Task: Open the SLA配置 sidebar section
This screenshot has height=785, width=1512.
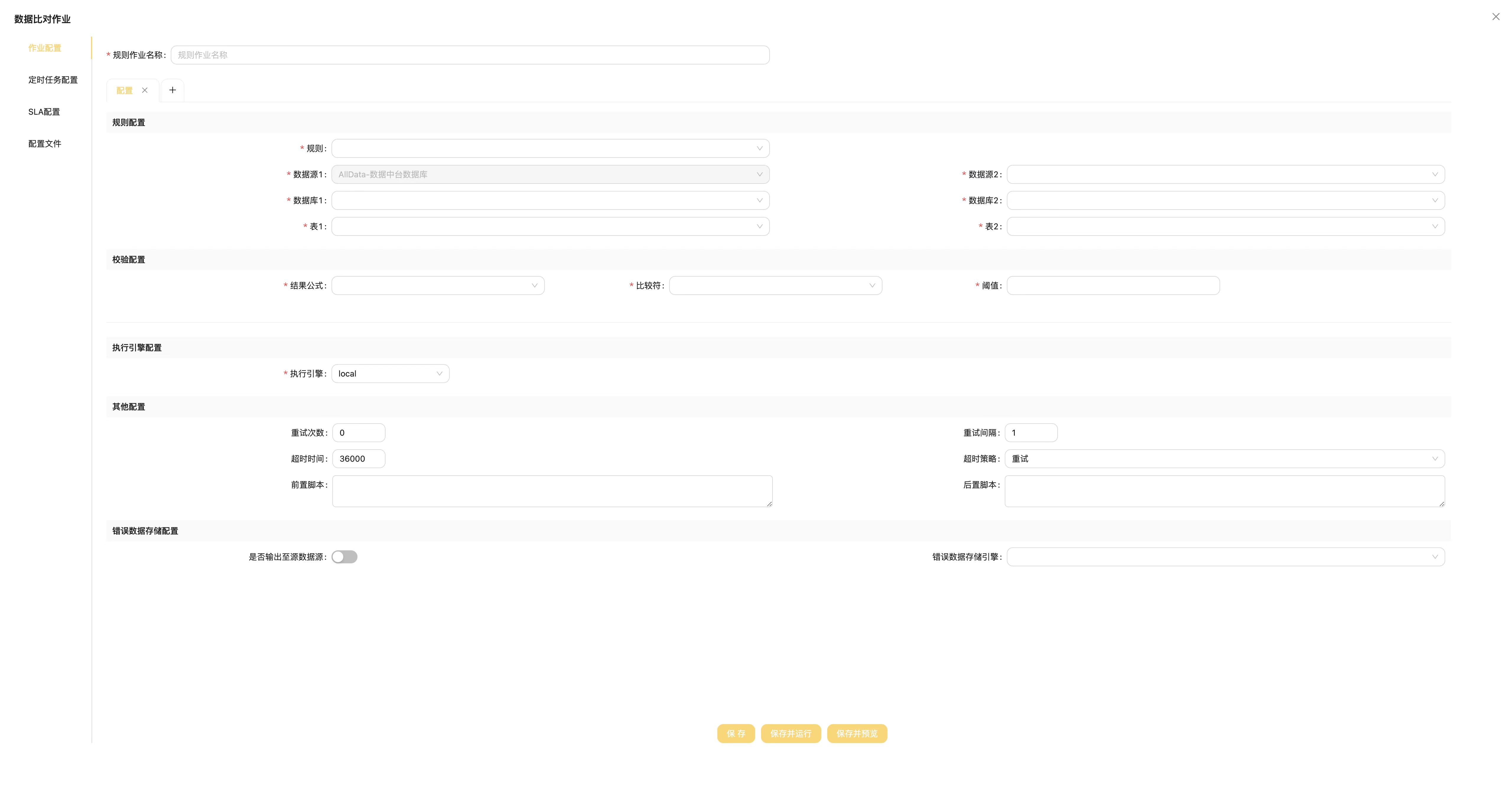Action: coord(44,111)
